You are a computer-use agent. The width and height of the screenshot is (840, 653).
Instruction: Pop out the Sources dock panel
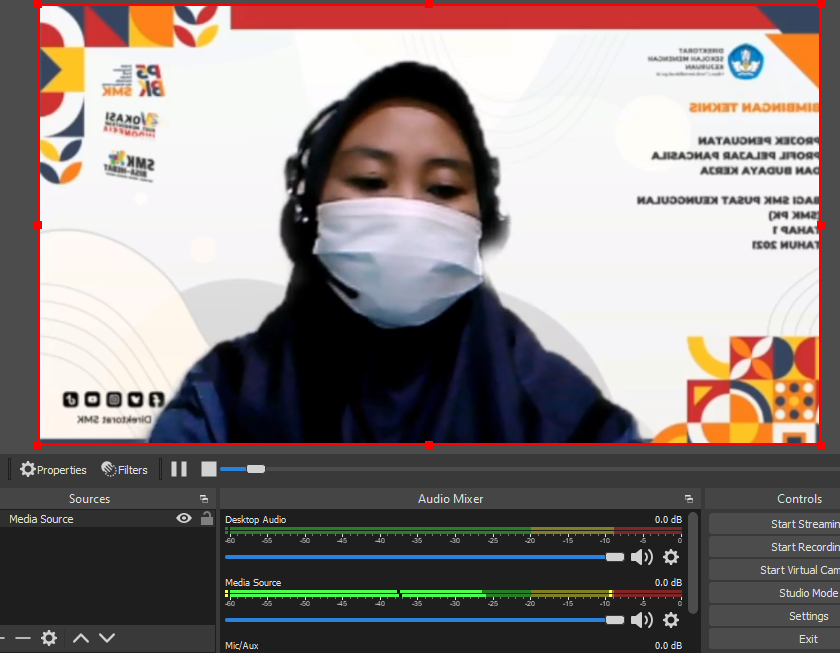[x=204, y=499]
